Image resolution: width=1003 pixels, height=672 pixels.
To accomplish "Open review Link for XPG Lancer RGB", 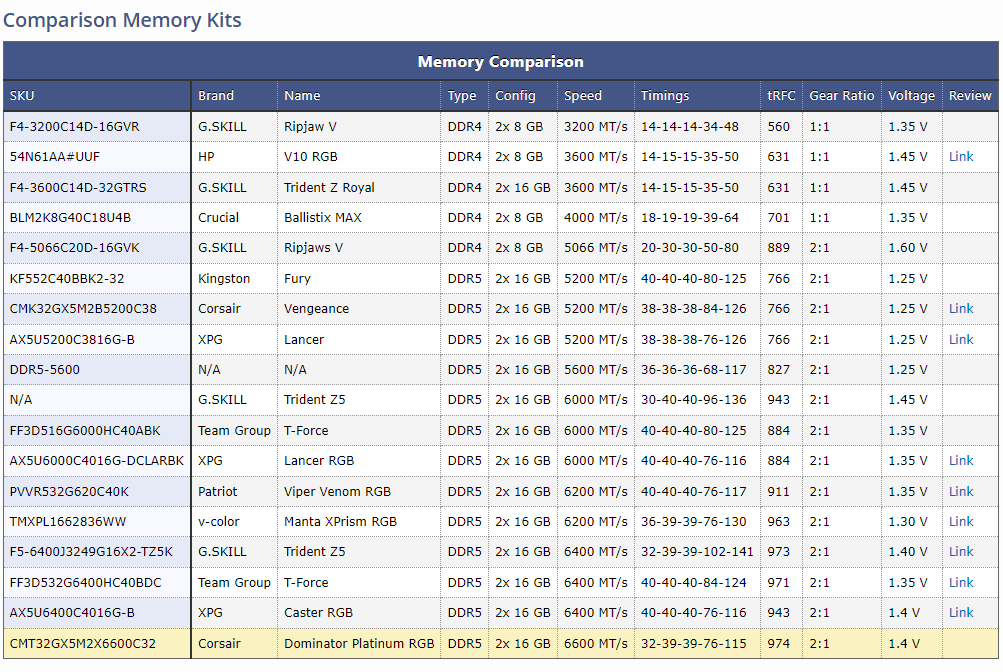I will [x=961, y=461].
